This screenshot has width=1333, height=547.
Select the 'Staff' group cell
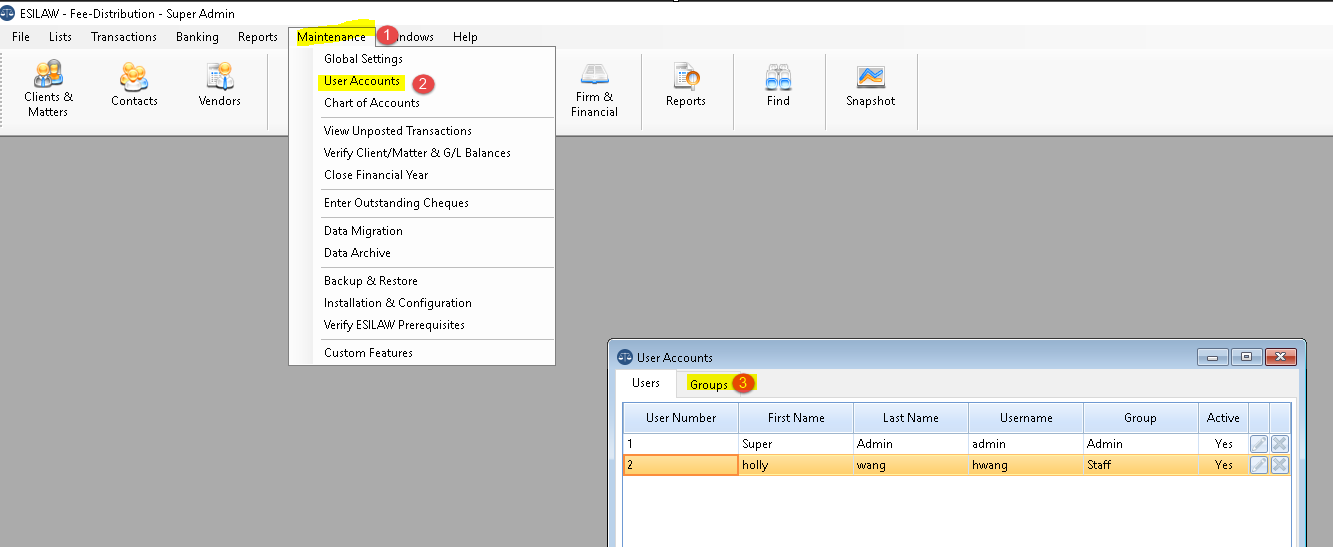pos(1140,465)
